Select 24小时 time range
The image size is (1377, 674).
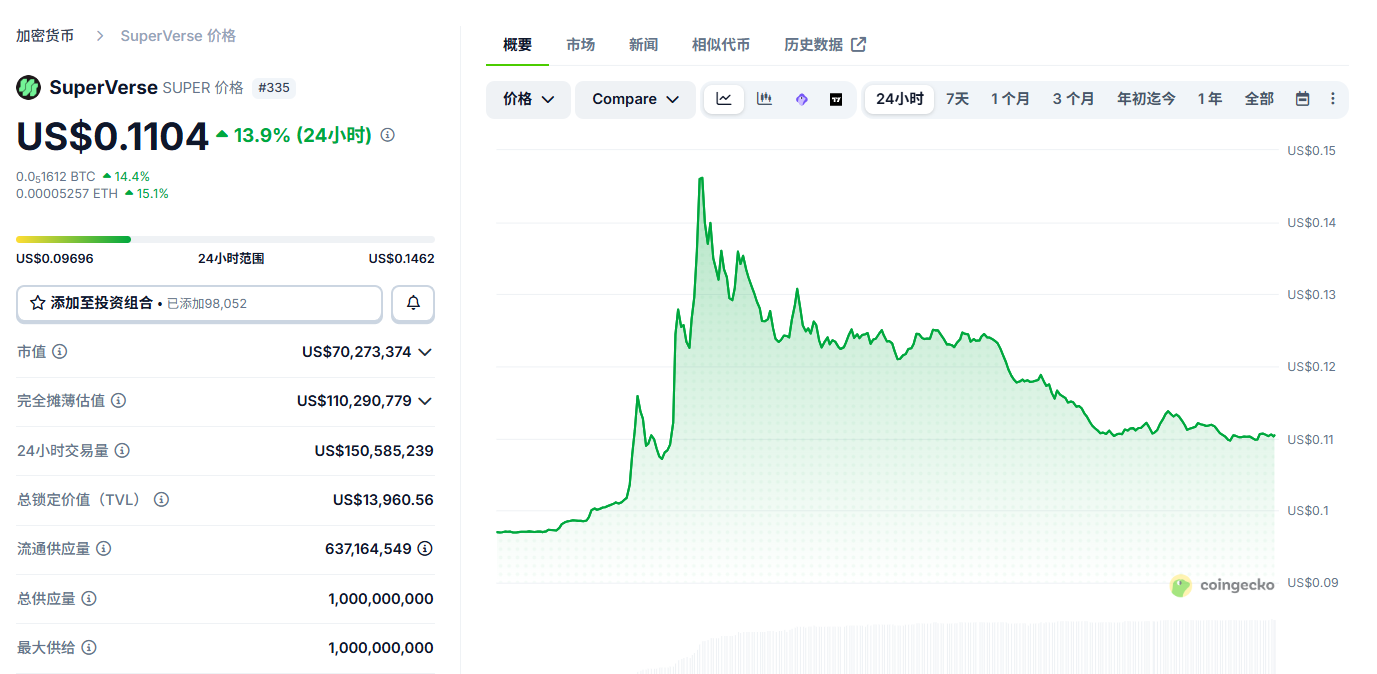pyautogui.click(x=899, y=99)
